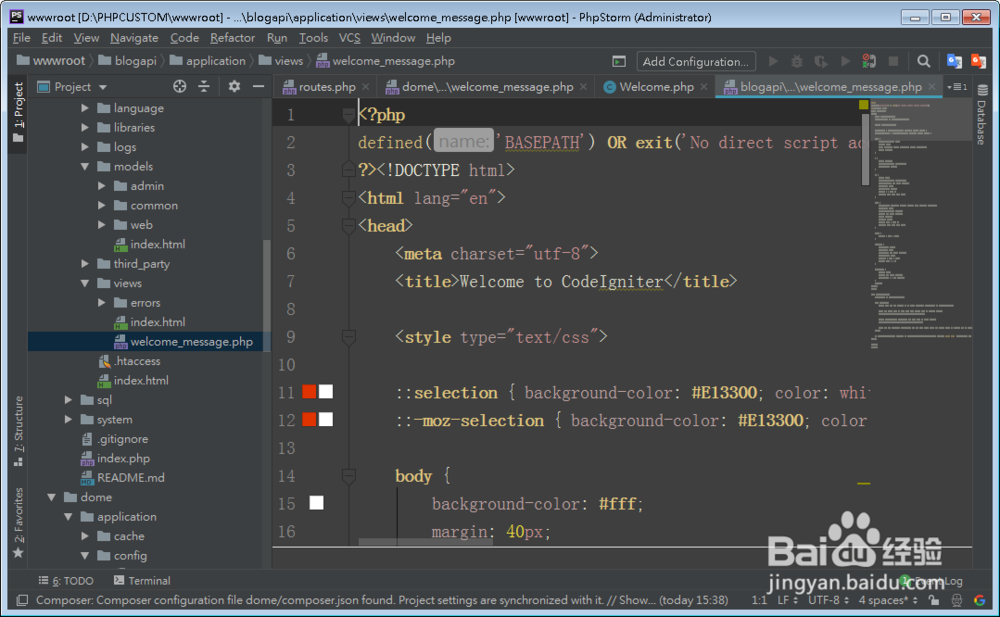Toggle fold marker on line 3
This screenshot has height=617, width=1000.
tap(348, 170)
